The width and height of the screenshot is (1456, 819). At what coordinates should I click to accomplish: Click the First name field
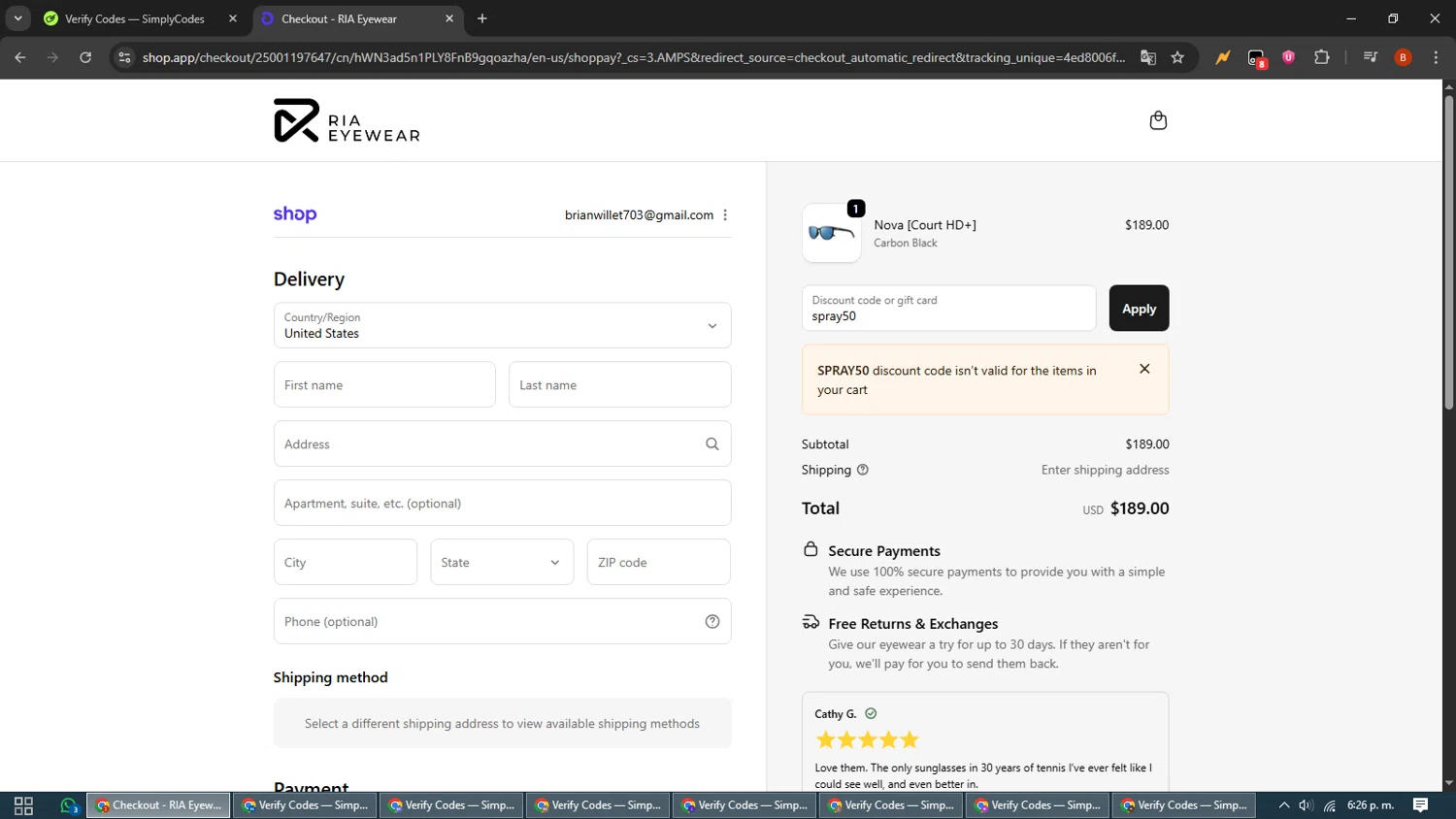click(x=384, y=385)
